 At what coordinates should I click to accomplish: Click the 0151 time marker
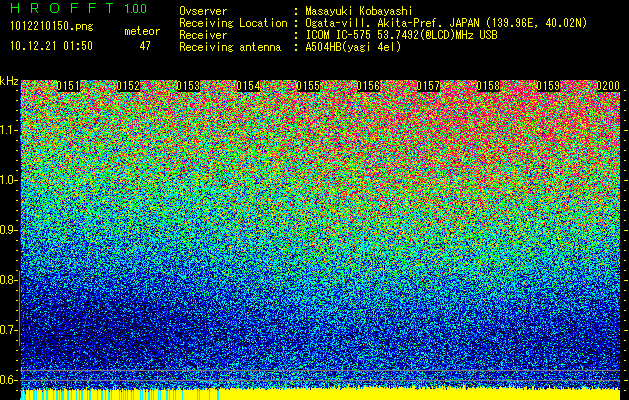pyautogui.click(x=69, y=86)
